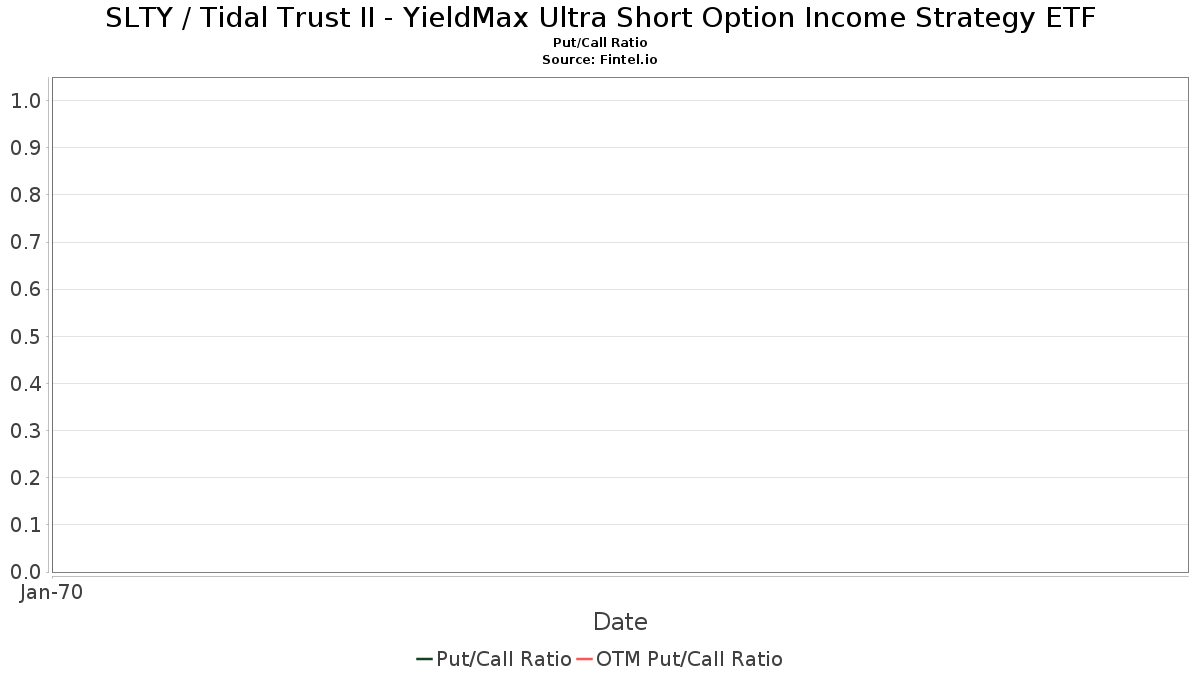Click the 0.1 y-axis label

tap(25, 525)
